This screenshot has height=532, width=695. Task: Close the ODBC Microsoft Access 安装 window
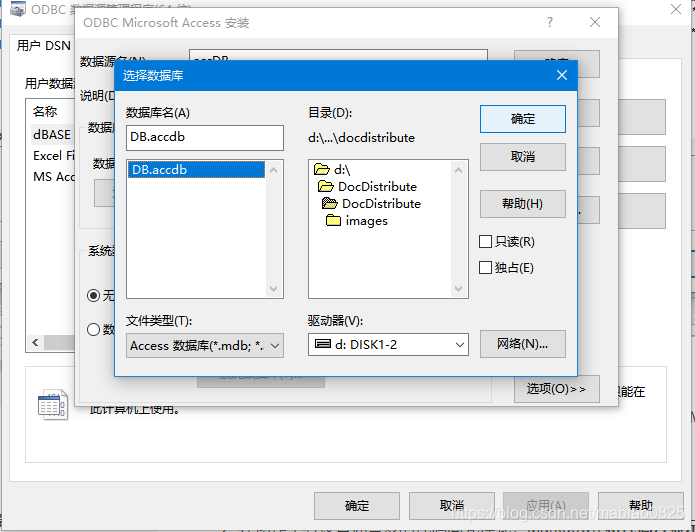(x=595, y=22)
